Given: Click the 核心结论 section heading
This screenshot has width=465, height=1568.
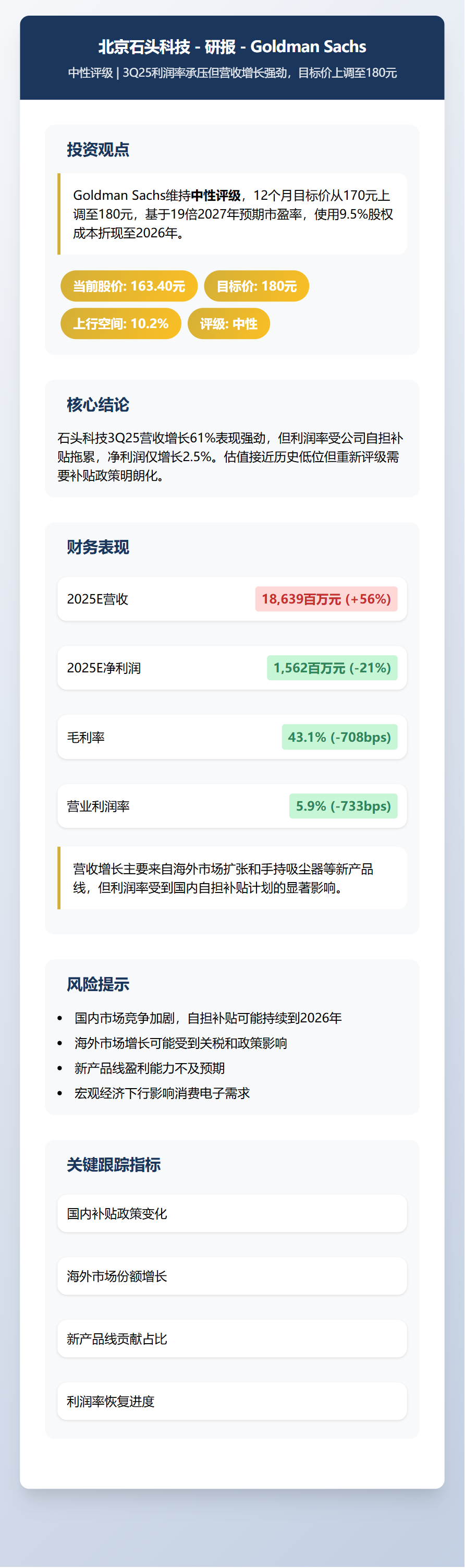Looking at the screenshot, I should [x=98, y=405].
